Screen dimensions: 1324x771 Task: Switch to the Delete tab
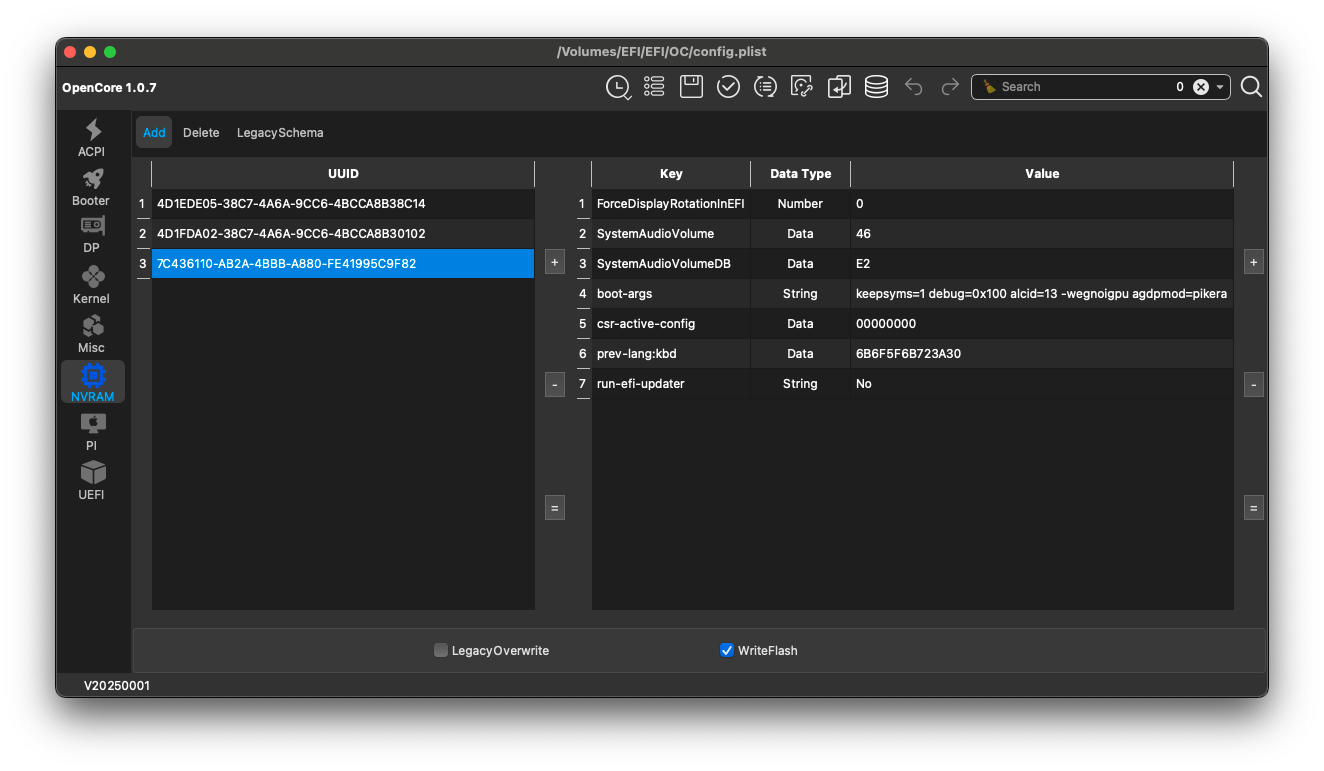201,133
